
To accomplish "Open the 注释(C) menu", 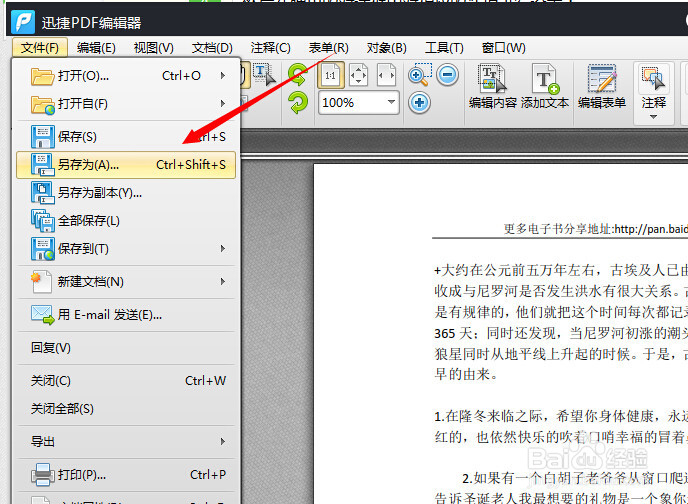I will coord(270,47).
